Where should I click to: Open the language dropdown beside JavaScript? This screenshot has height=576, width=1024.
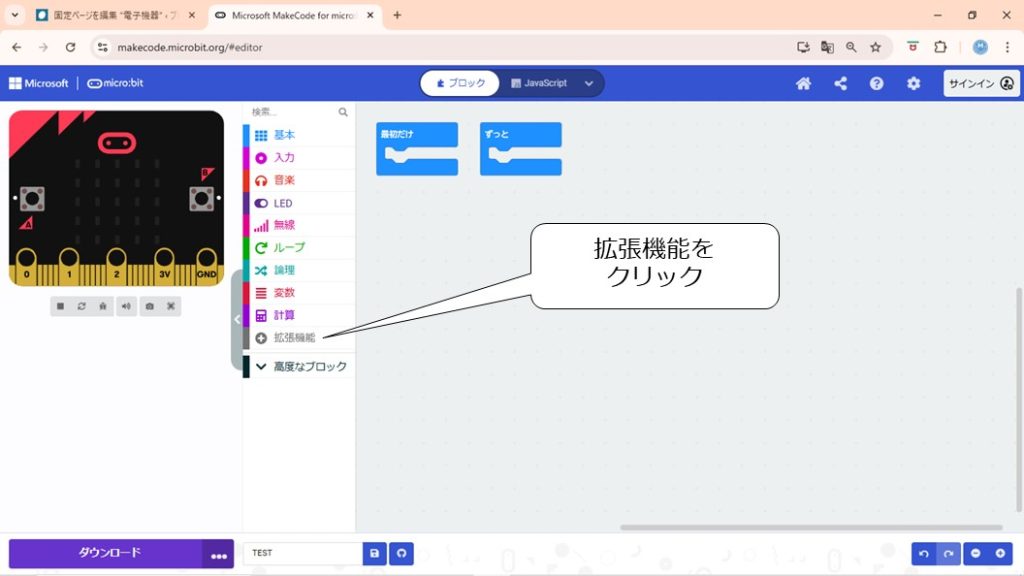click(588, 83)
